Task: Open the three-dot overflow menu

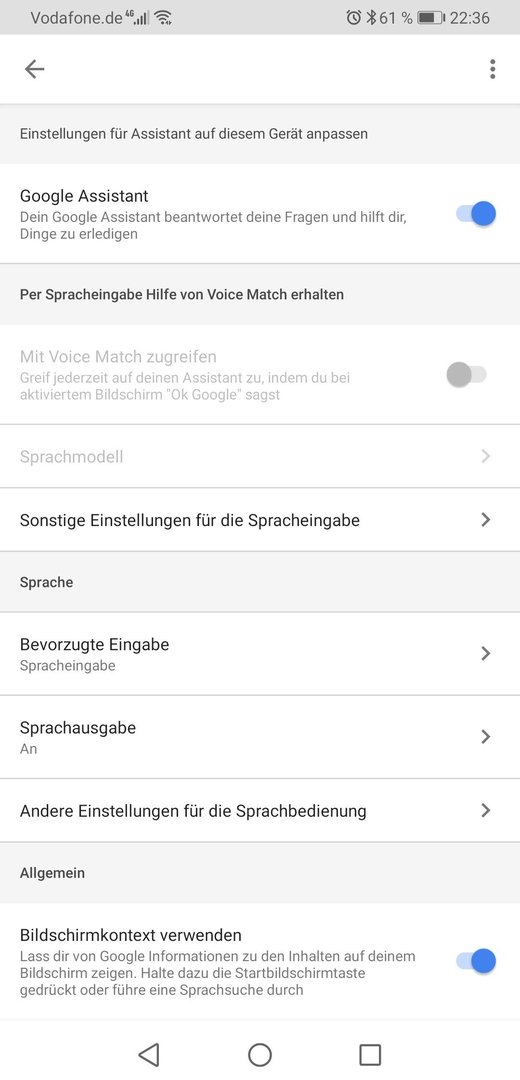Action: [492, 69]
